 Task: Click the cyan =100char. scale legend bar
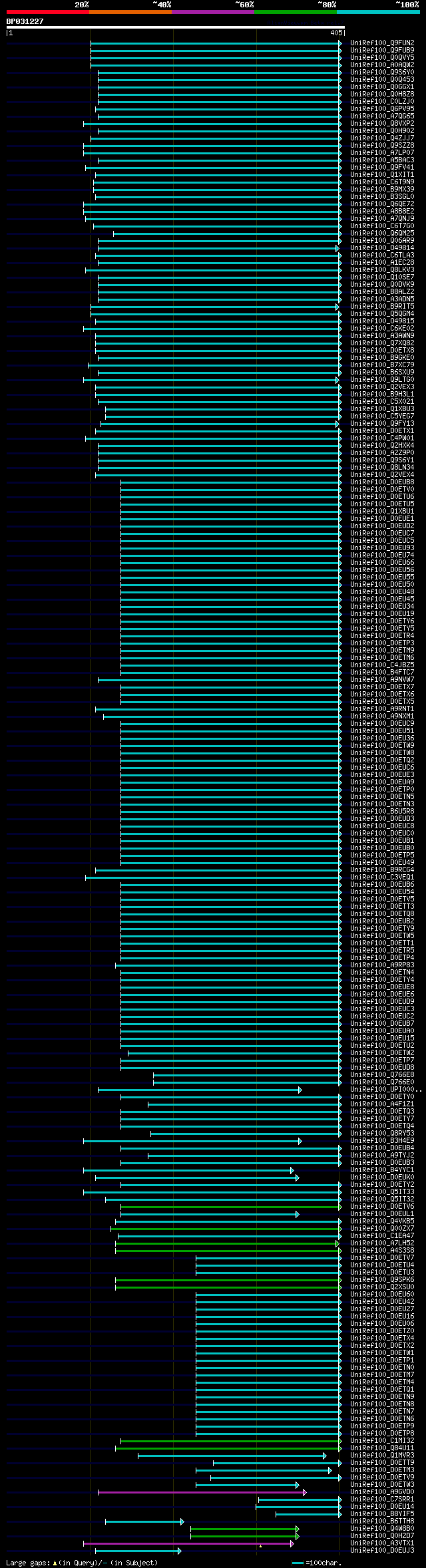pyautogui.click(x=298, y=1563)
